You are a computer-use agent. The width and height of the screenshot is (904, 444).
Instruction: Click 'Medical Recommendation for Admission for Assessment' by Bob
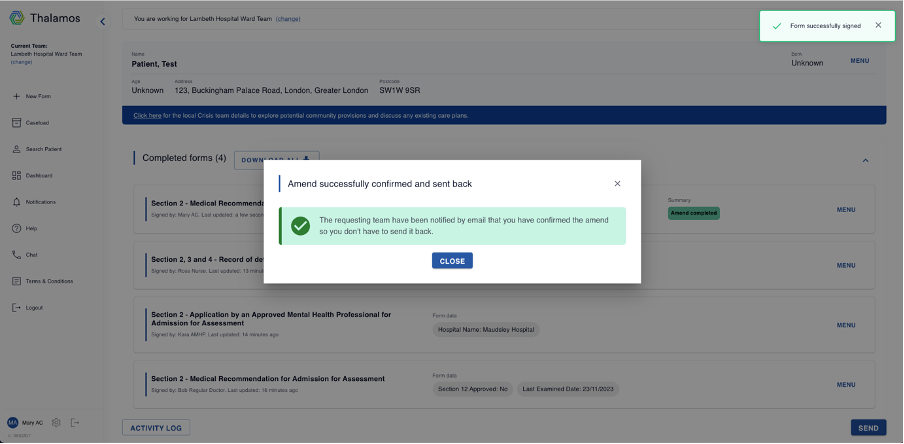pyautogui.click(x=268, y=379)
